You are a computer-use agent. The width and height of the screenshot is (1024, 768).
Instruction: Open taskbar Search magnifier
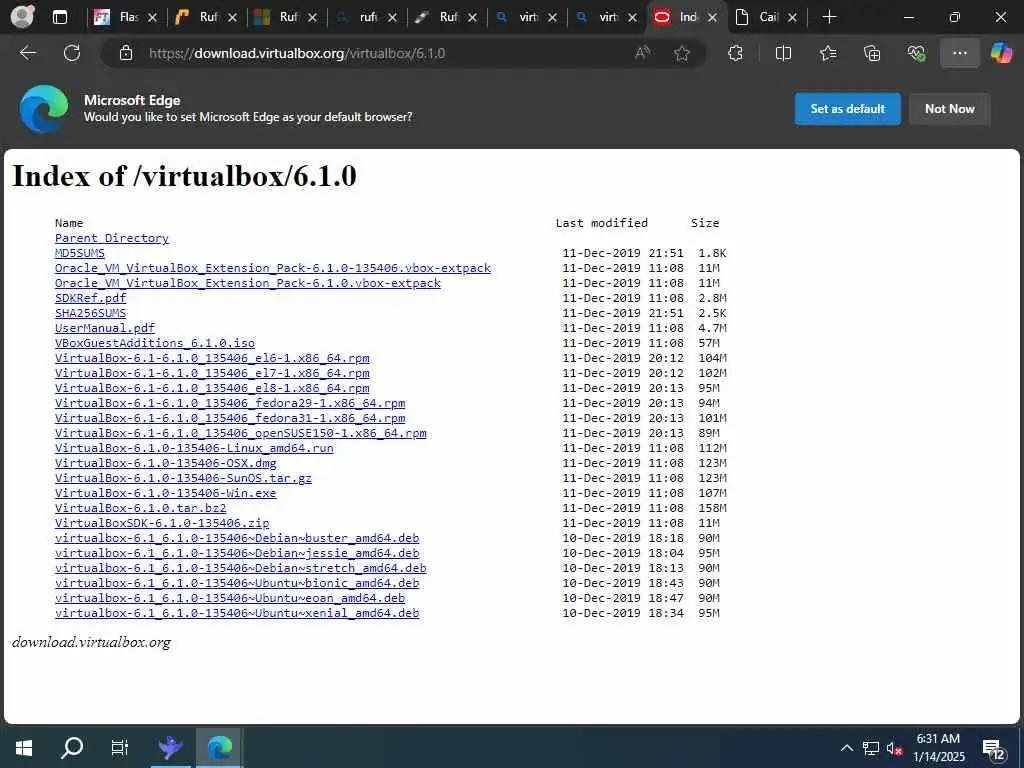[72, 747]
